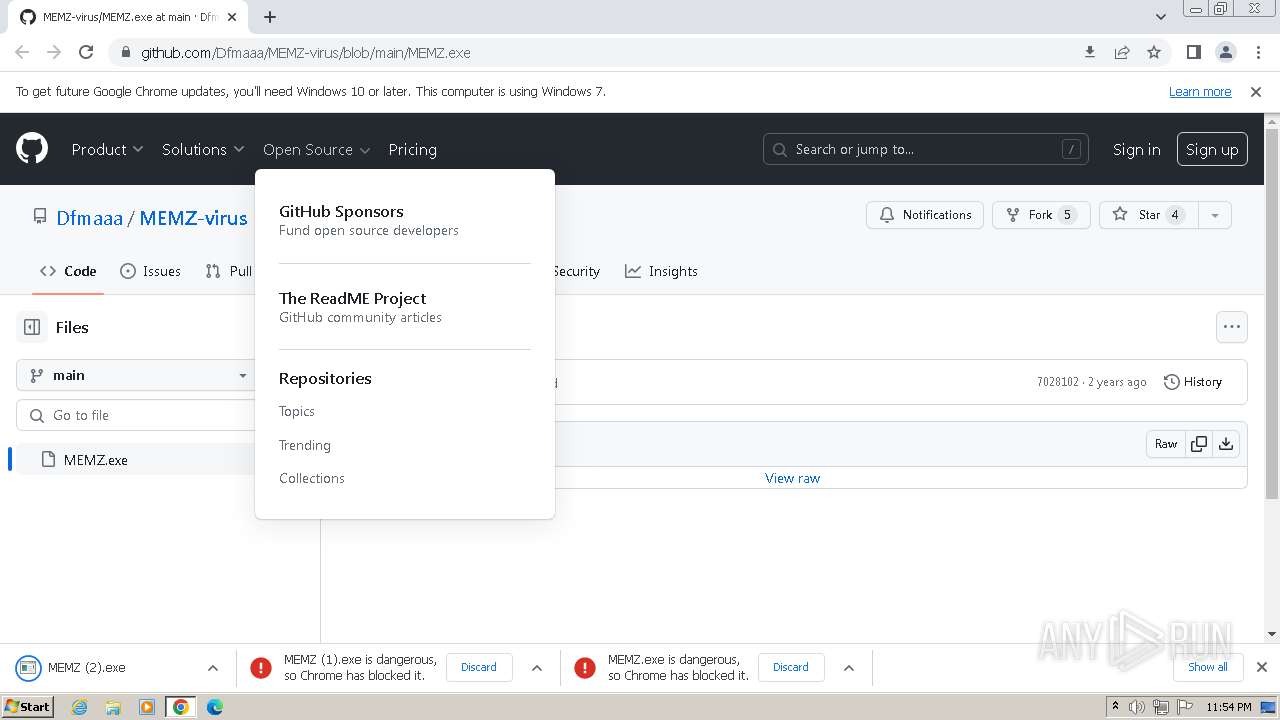Open Pricing page link

click(412, 149)
